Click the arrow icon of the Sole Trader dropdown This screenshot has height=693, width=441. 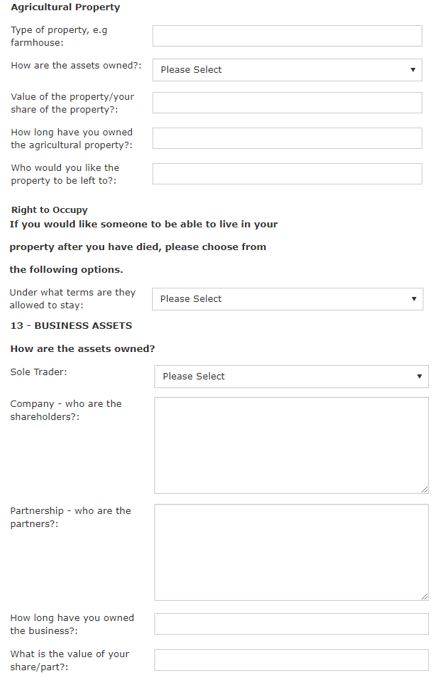[x=419, y=377]
